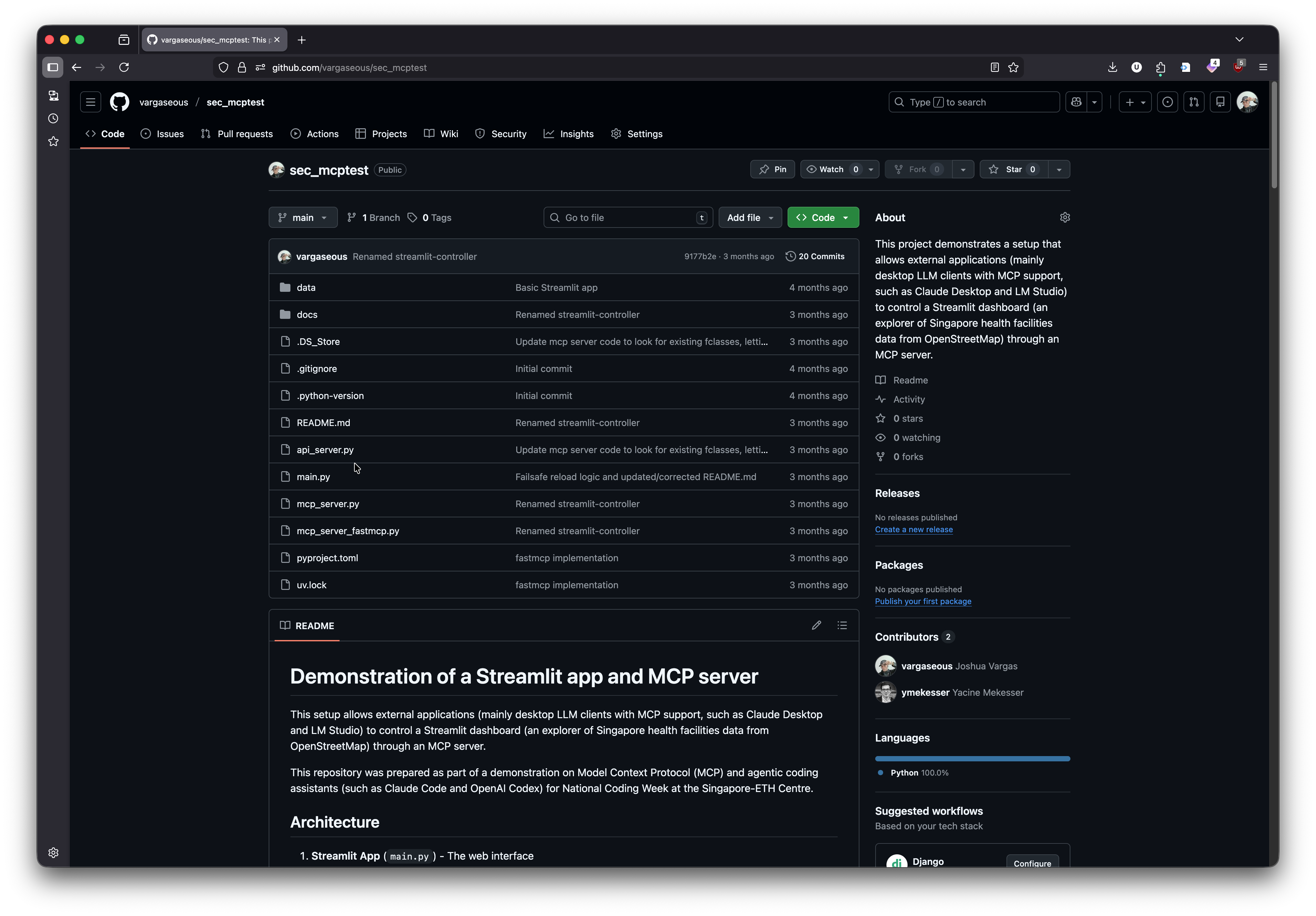Open browser application menu icon
1316x916 pixels.
coord(1263,68)
